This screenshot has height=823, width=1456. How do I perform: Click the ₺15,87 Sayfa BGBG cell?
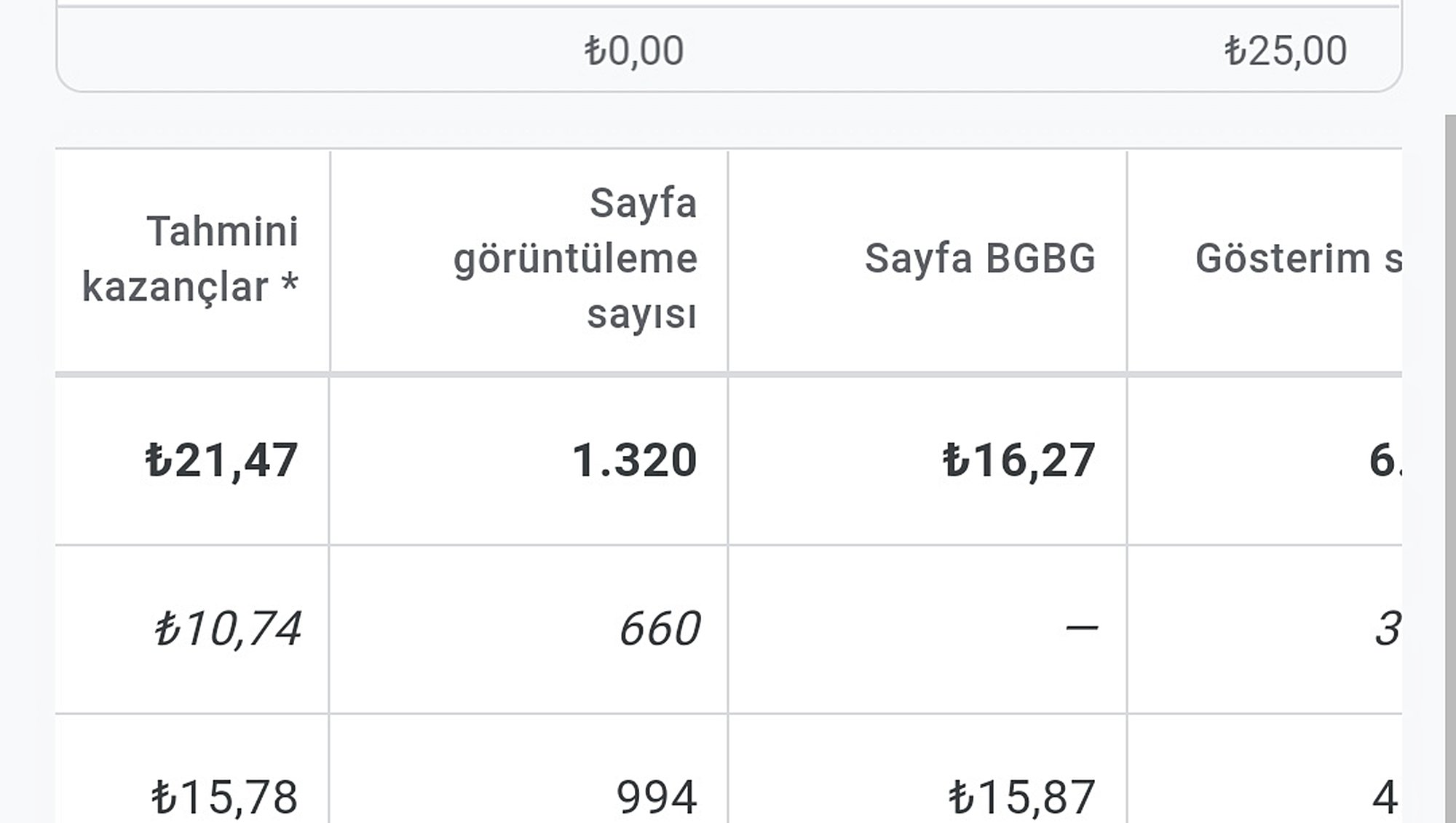coord(1021,797)
